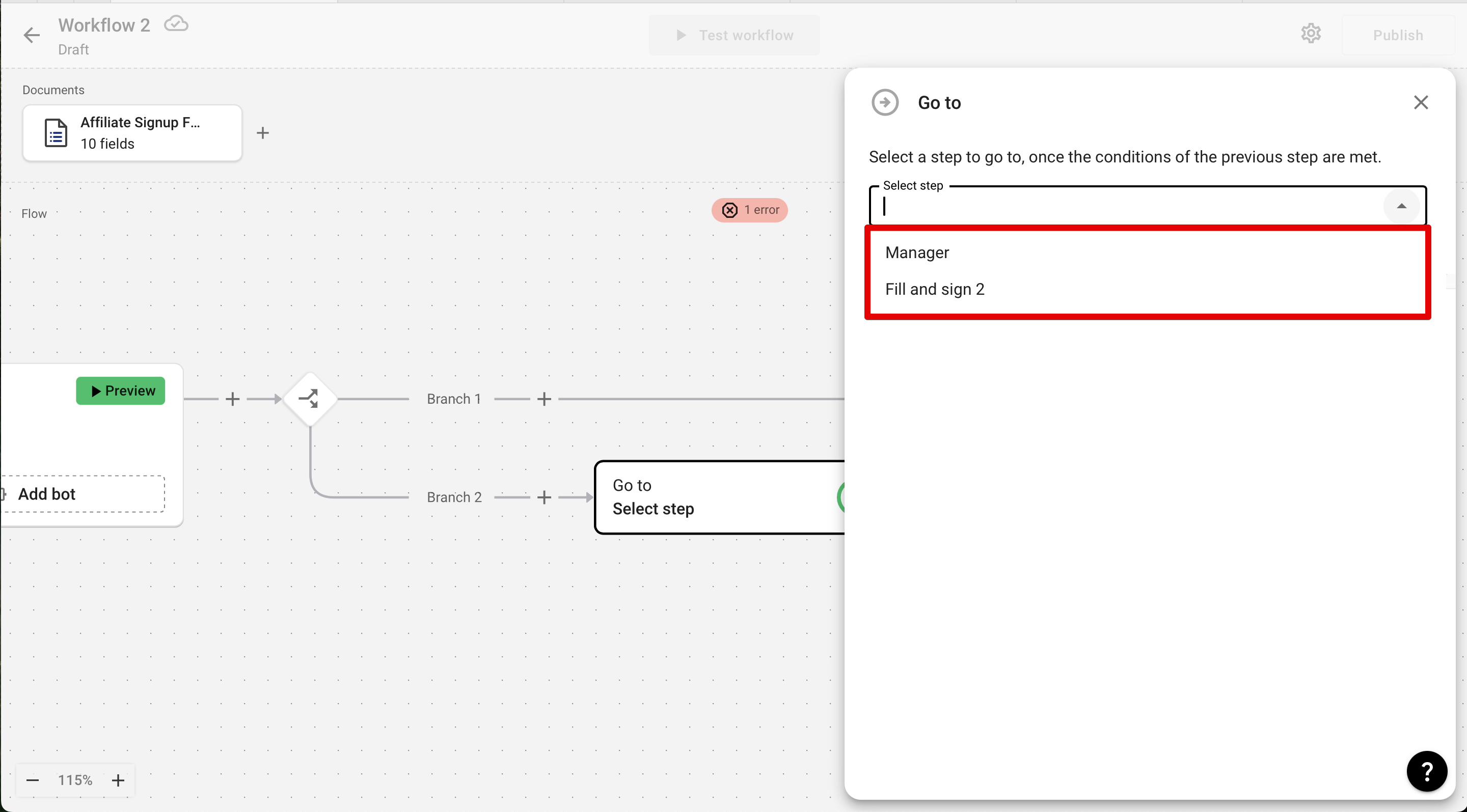
Task: Add a document with the plus icon
Action: 262,133
